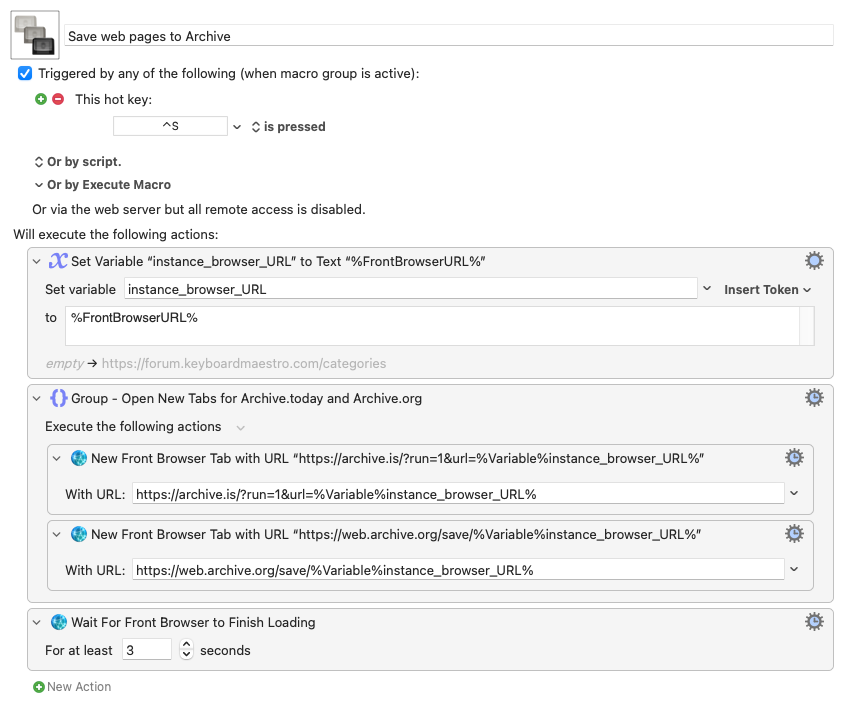
Task: Open gear menu for Set Variable action
Action: click(x=814, y=261)
